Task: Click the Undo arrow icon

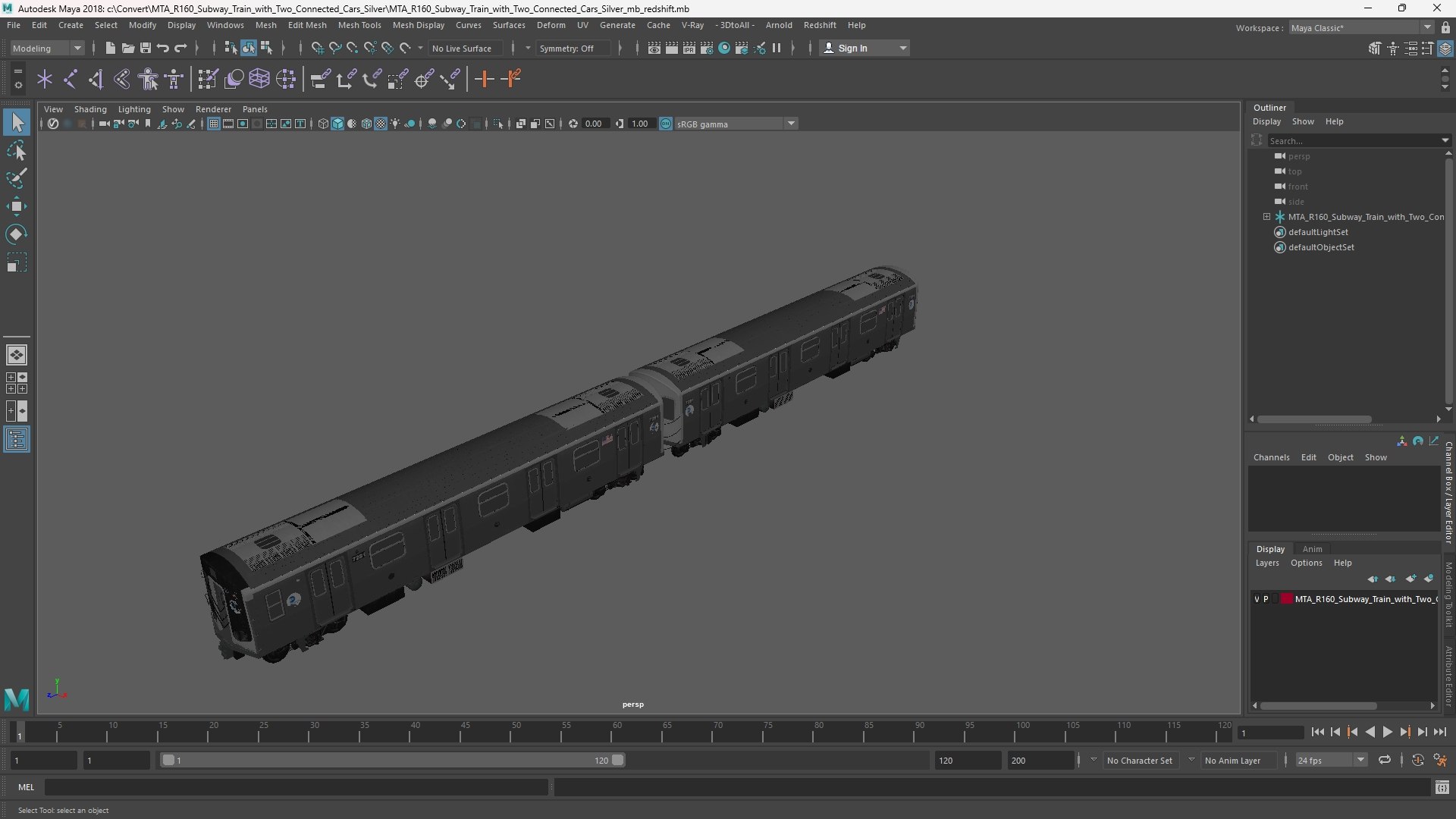Action: pyautogui.click(x=162, y=48)
